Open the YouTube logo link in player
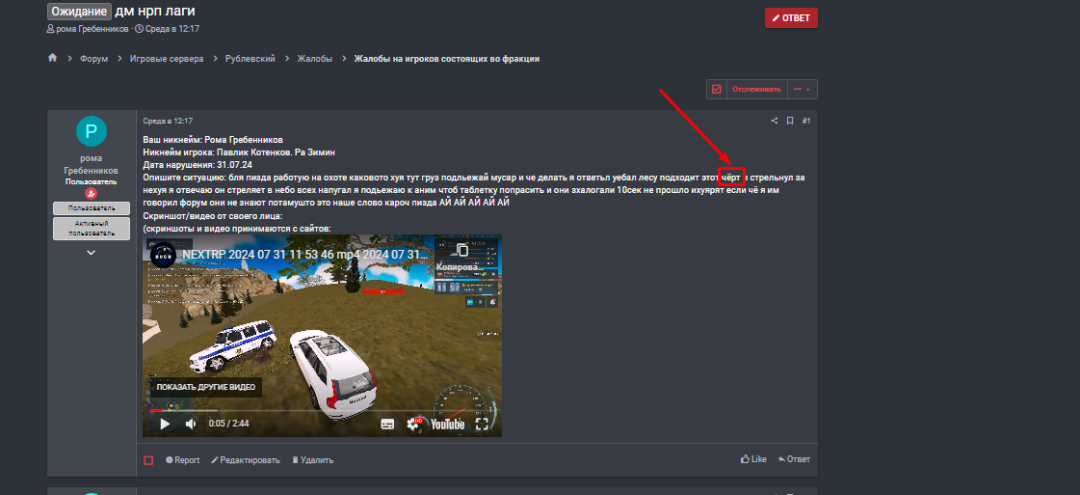 tap(447, 424)
